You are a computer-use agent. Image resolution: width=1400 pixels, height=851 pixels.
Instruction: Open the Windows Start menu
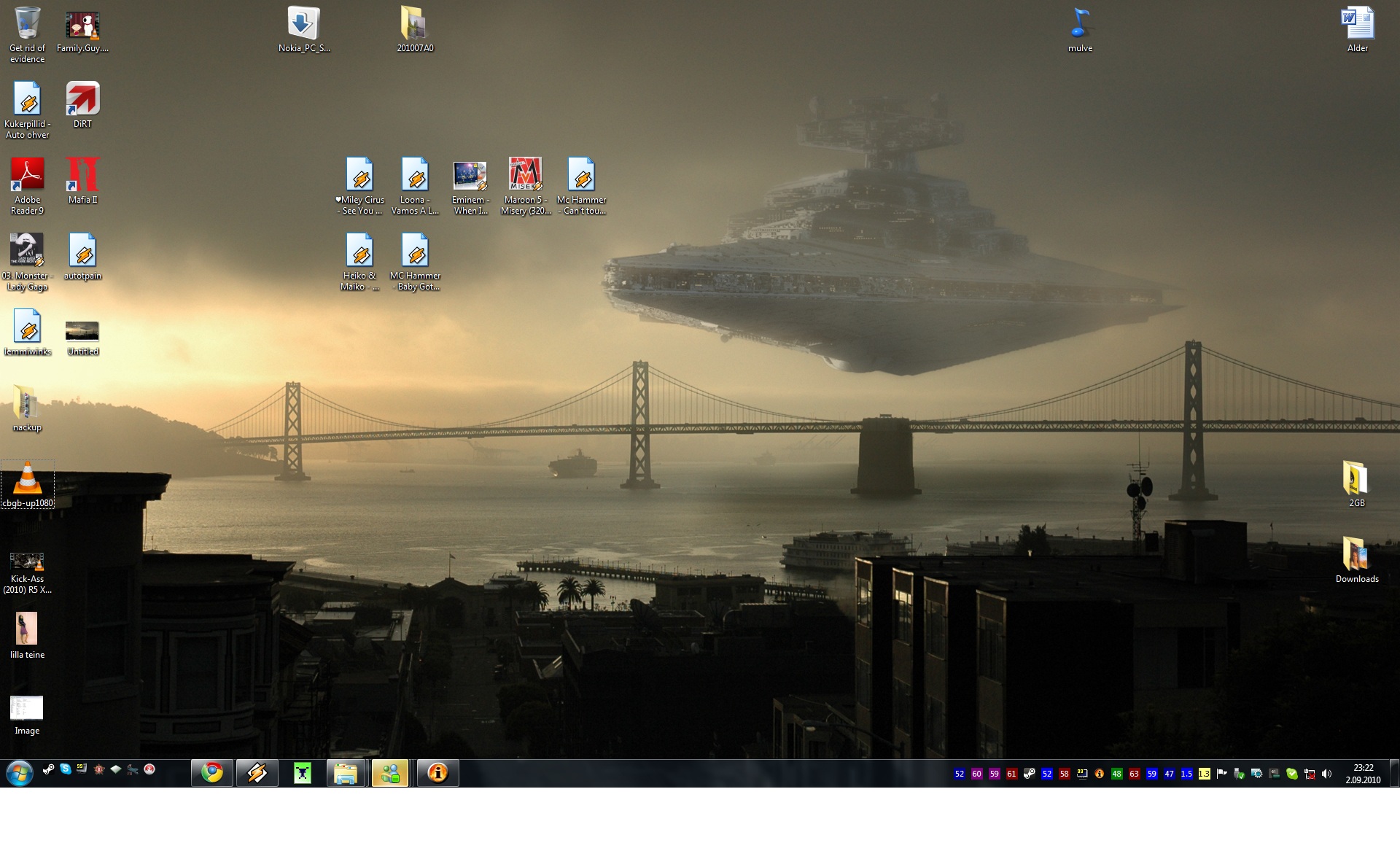click(x=20, y=773)
